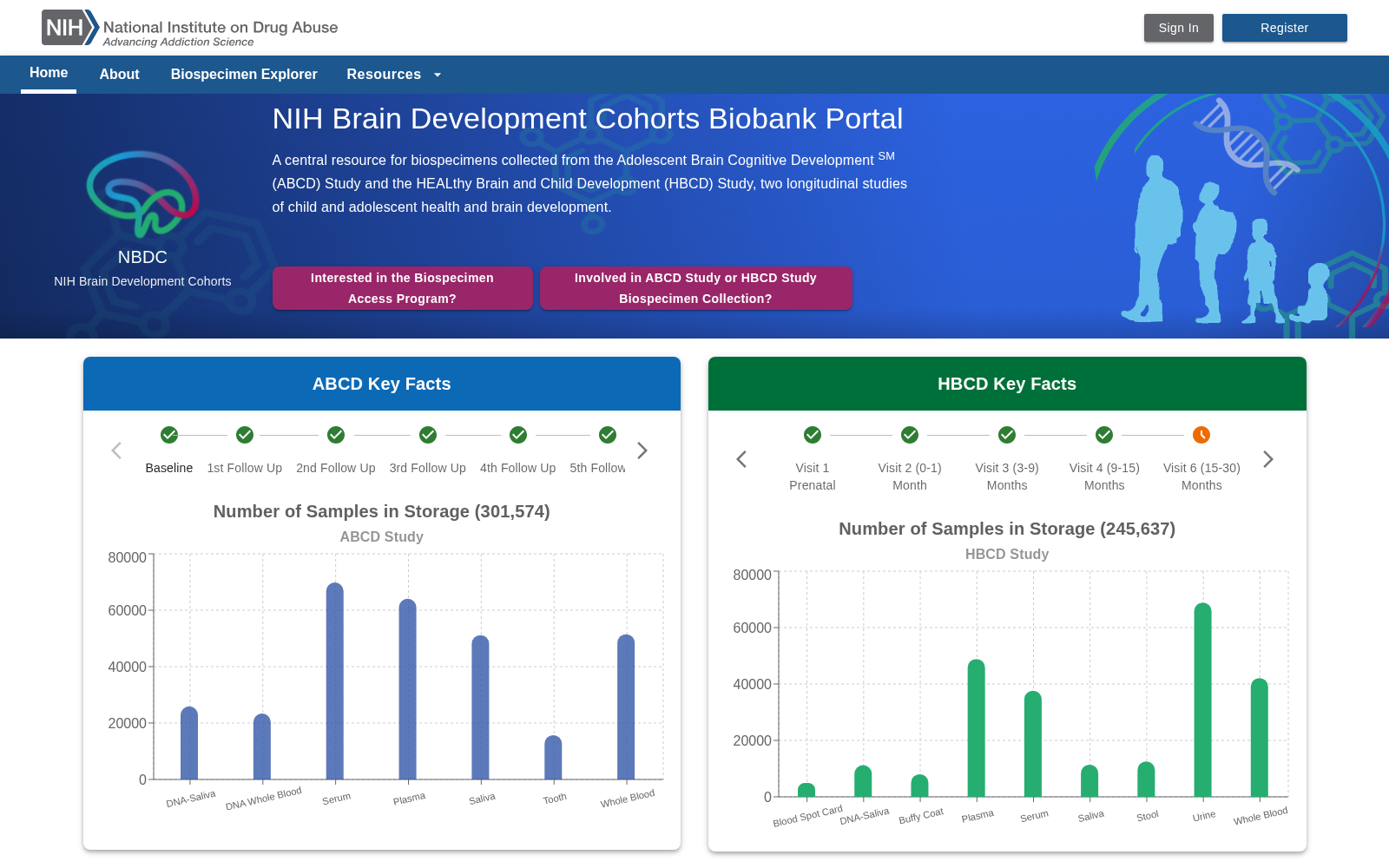Advance to next HBCD visit steps
1389x868 pixels.
coord(1268,459)
